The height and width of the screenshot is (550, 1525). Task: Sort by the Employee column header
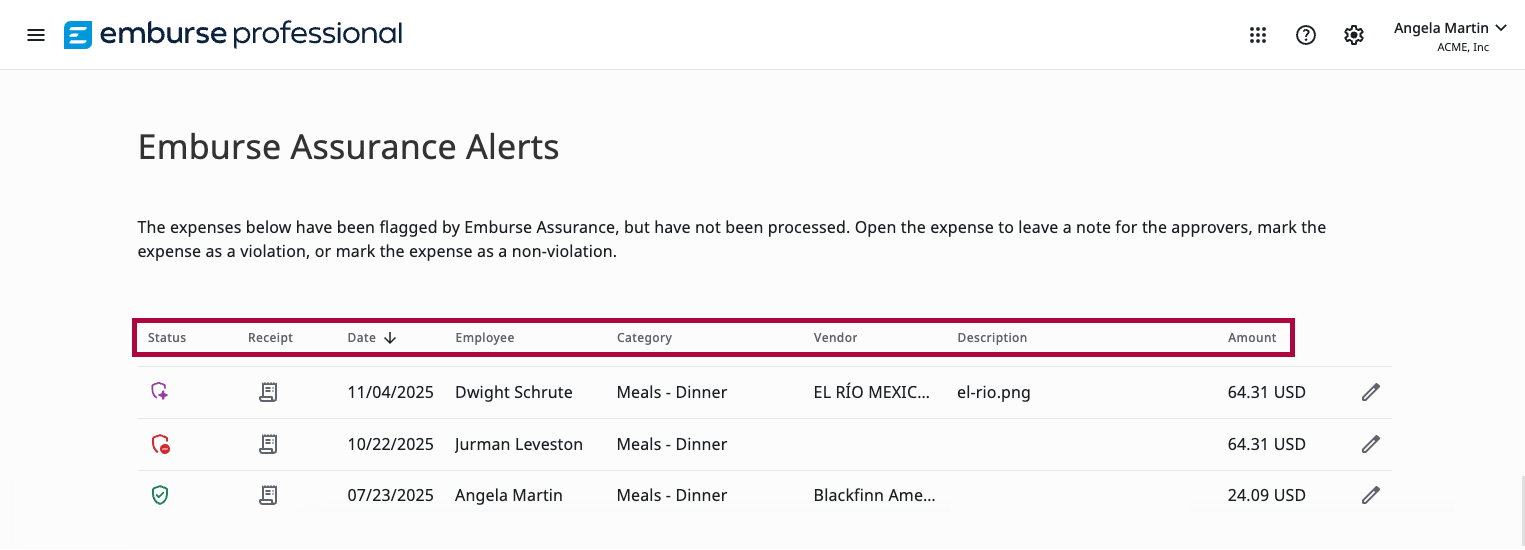tap(485, 338)
